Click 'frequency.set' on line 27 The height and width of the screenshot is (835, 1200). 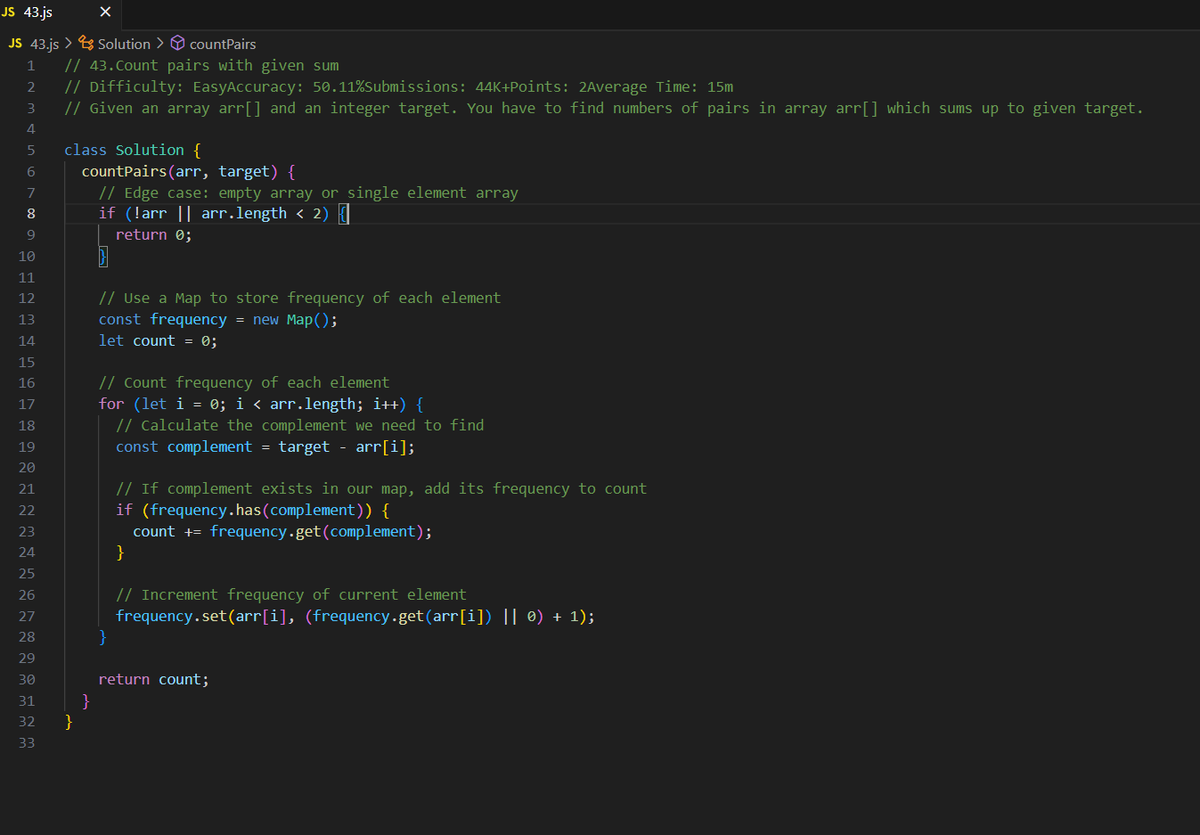click(171, 617)
